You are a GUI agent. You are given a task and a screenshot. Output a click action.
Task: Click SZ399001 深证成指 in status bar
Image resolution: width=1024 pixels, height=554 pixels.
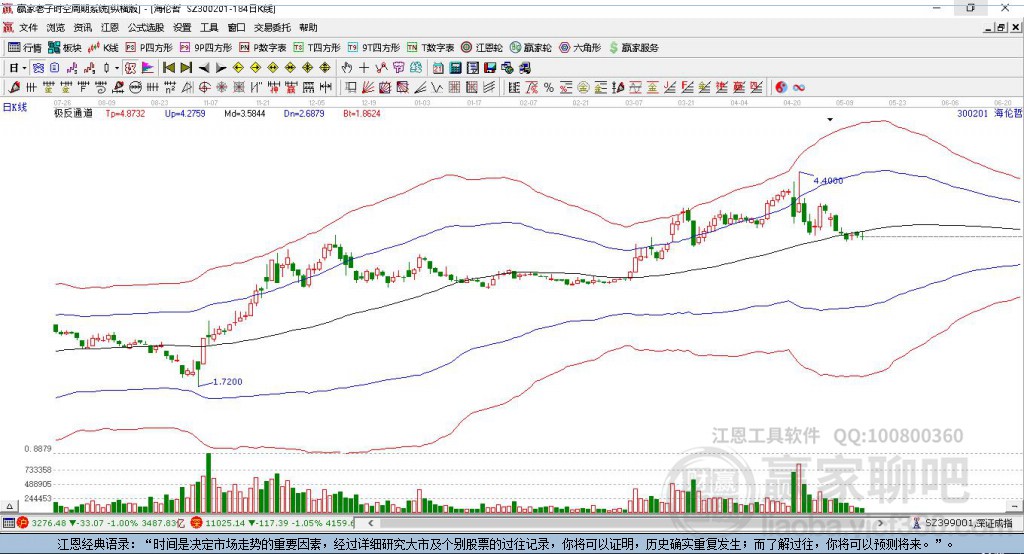pos(968,523)
